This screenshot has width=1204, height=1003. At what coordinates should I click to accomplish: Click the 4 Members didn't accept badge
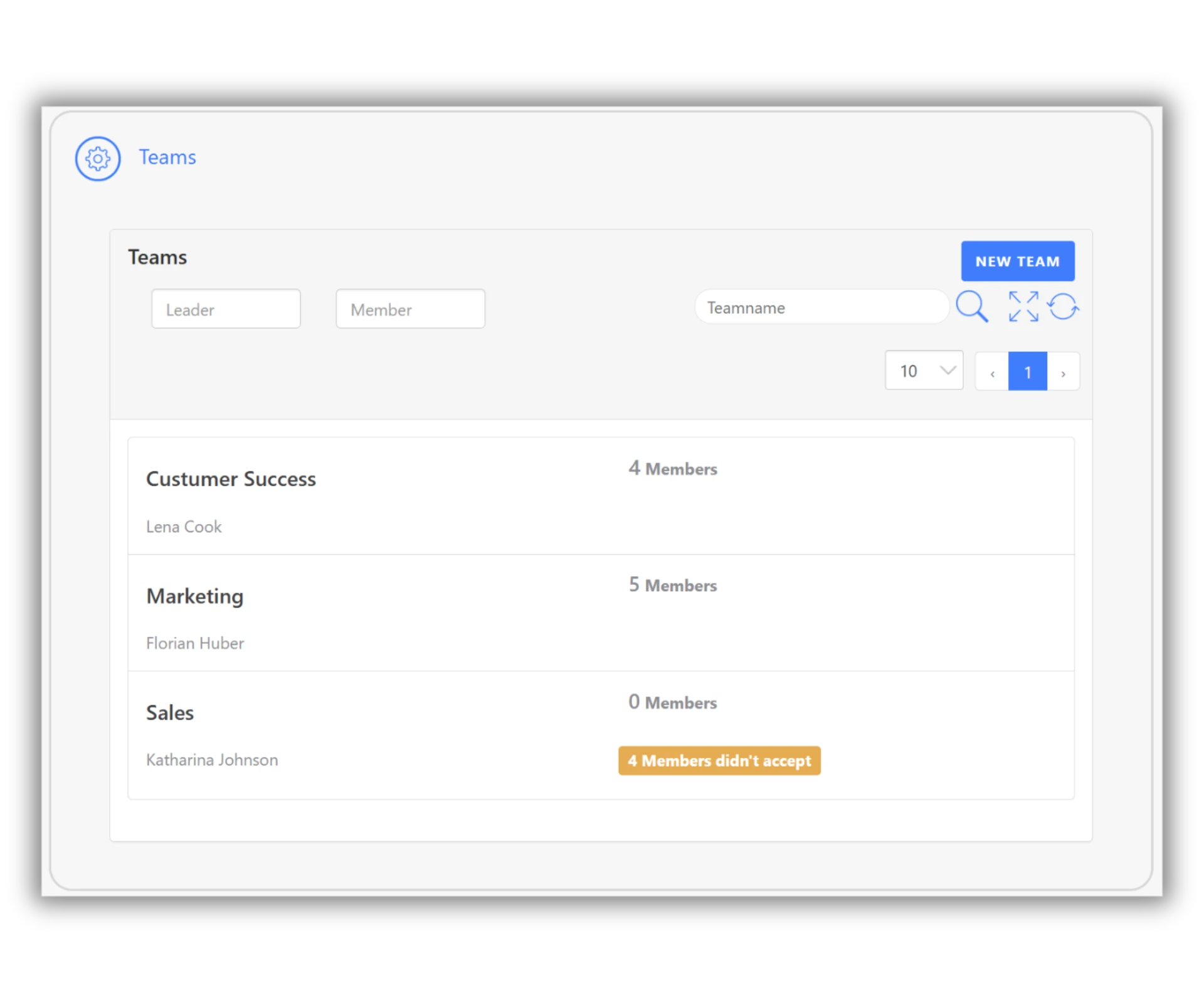point(719,760)
